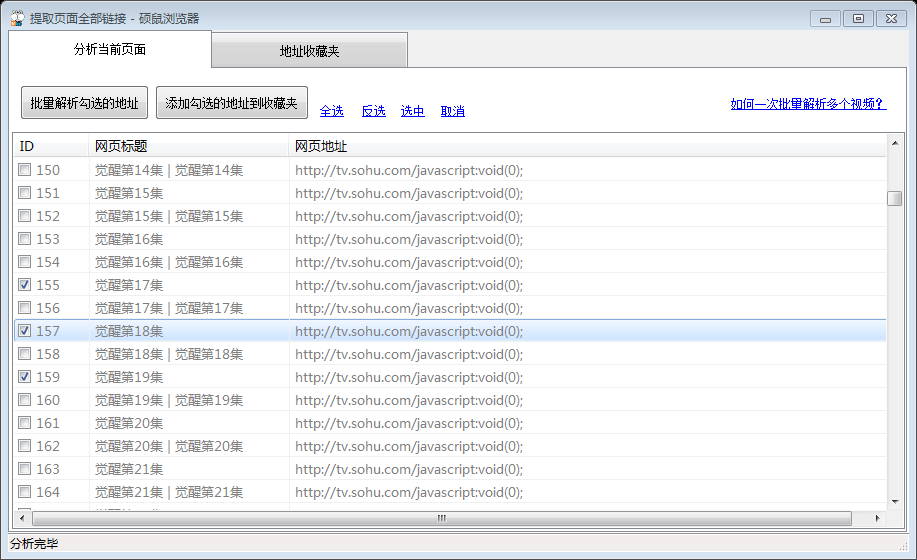The height and width of the screenshot is (560, 917).
Task: Click 添加勾选的地址到收藏夹 button
Action: 232,103
